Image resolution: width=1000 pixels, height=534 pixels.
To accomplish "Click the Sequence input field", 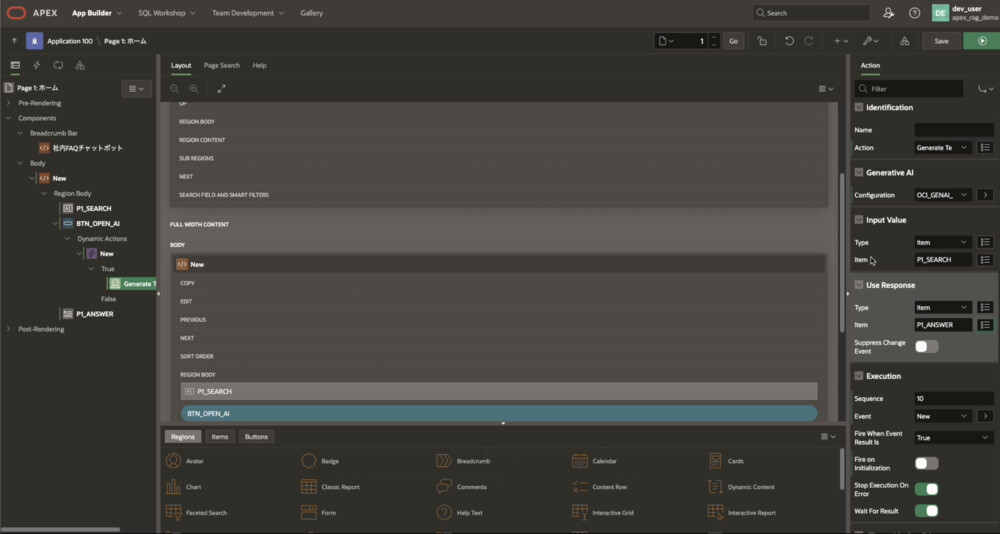I will coord(953,398).
